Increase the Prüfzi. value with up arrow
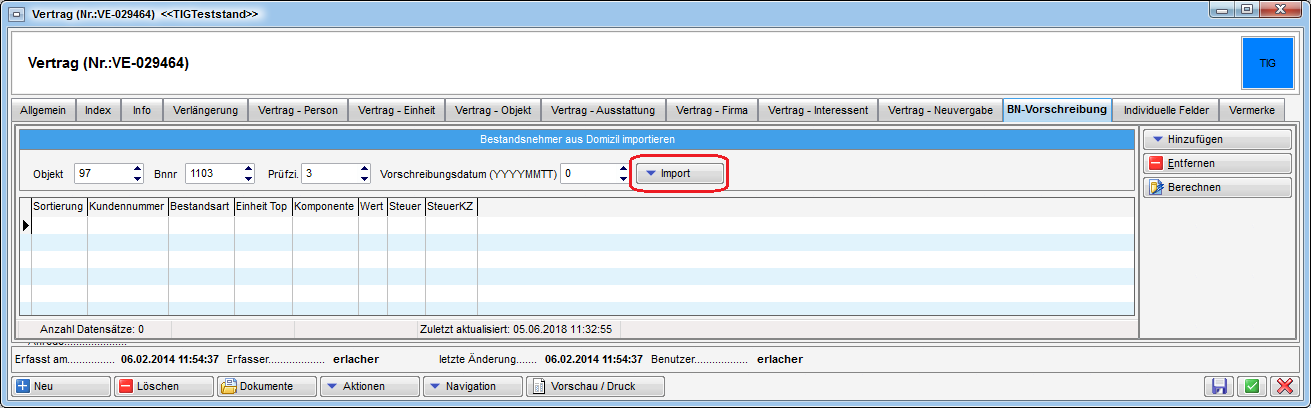The width and height of the screenshot is (1311, 408). click(365, 168)
